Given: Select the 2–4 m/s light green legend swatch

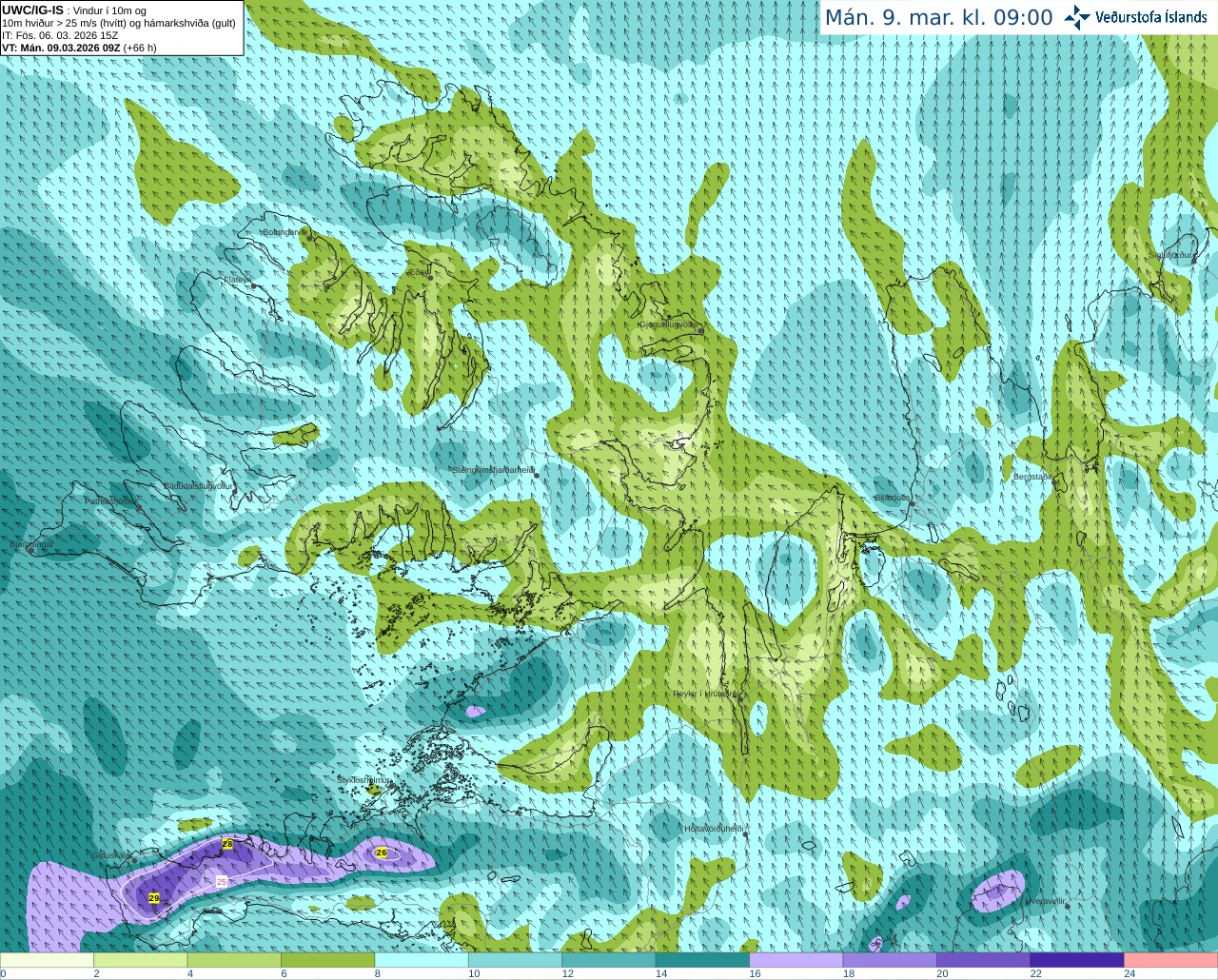Looking at the screenshot, I should click(140, 959).
